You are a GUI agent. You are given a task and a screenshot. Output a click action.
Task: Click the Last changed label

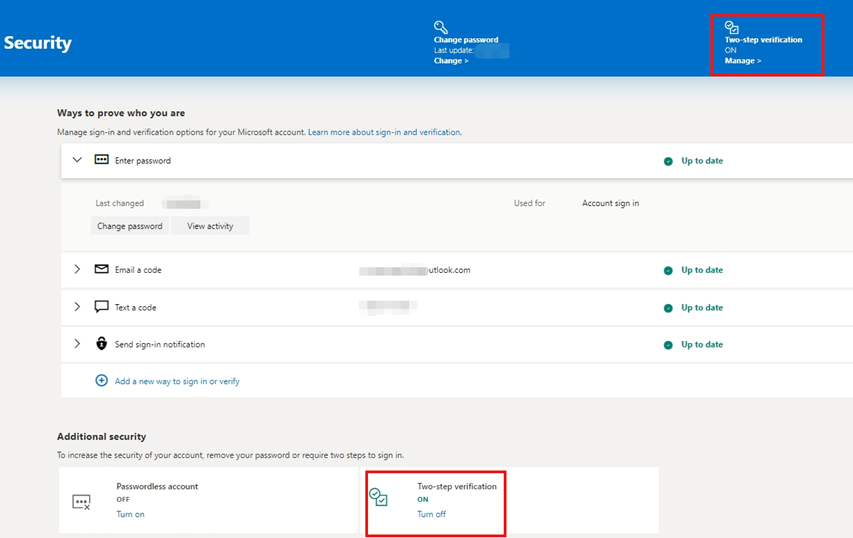coord(120,203)
